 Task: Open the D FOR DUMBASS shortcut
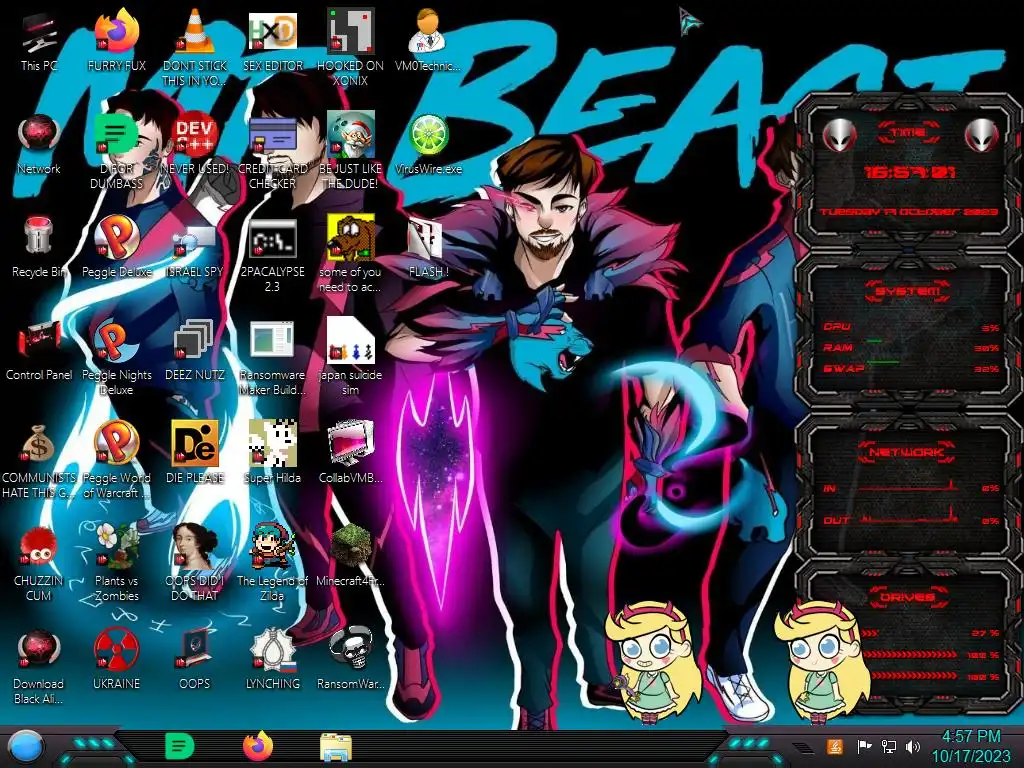(x=116, y=152)
